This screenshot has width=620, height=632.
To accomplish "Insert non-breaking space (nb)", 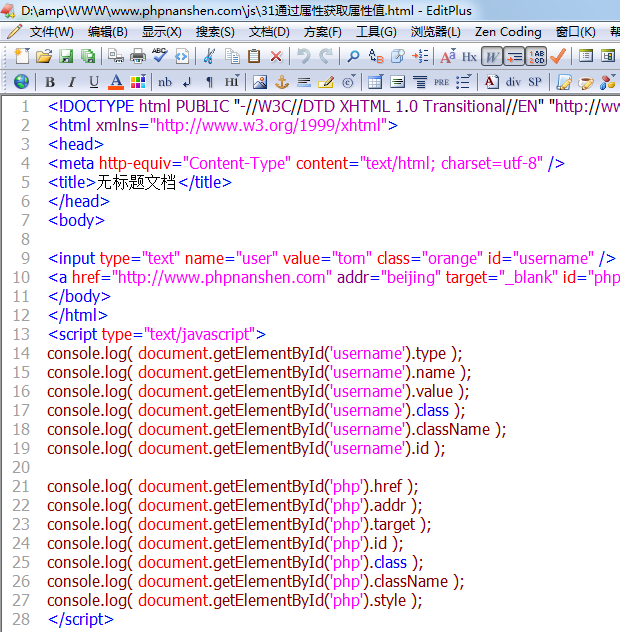I will click(164, 82).
